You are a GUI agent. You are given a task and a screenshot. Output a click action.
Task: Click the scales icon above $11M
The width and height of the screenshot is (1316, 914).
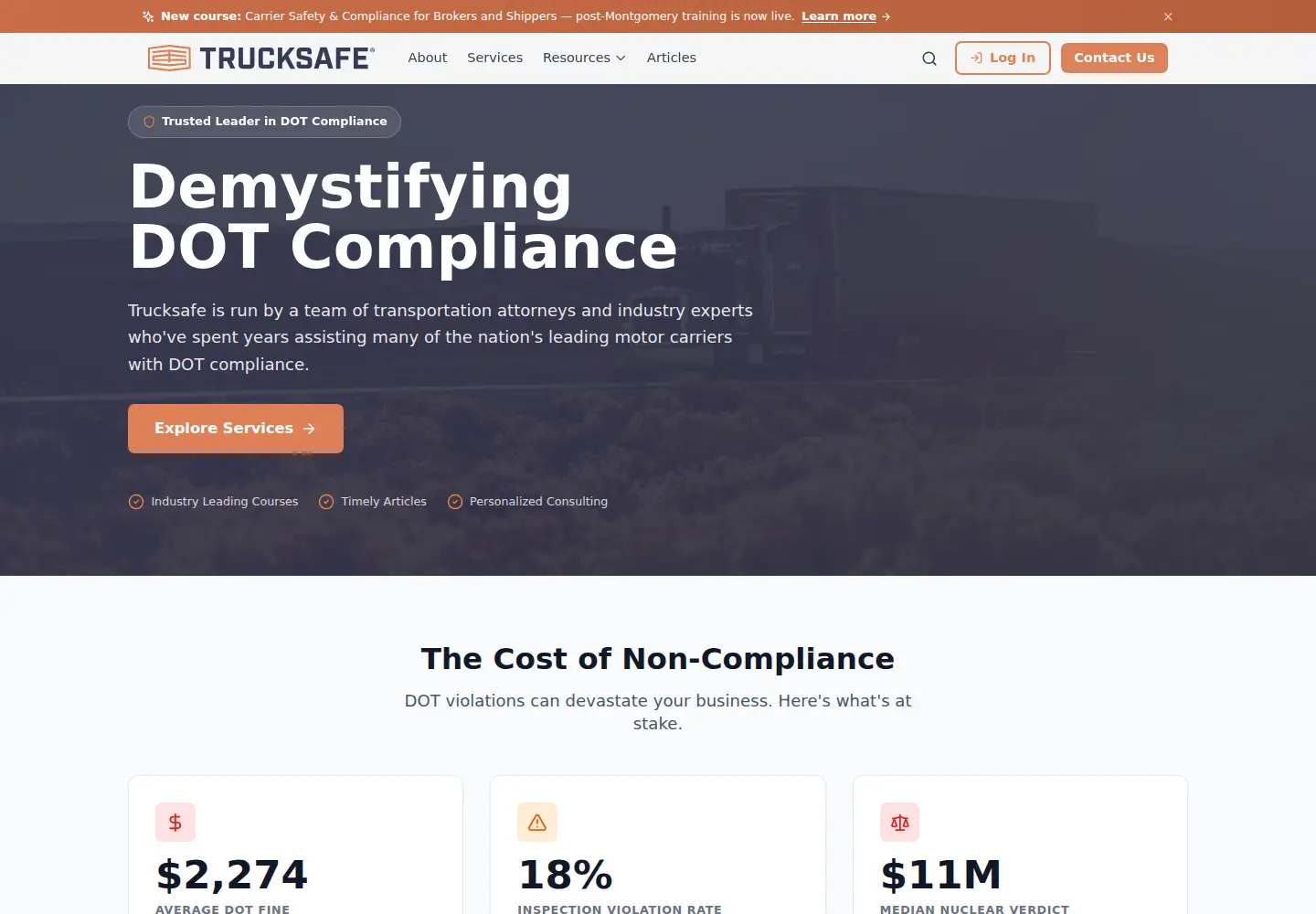click(x=900, y=823)
